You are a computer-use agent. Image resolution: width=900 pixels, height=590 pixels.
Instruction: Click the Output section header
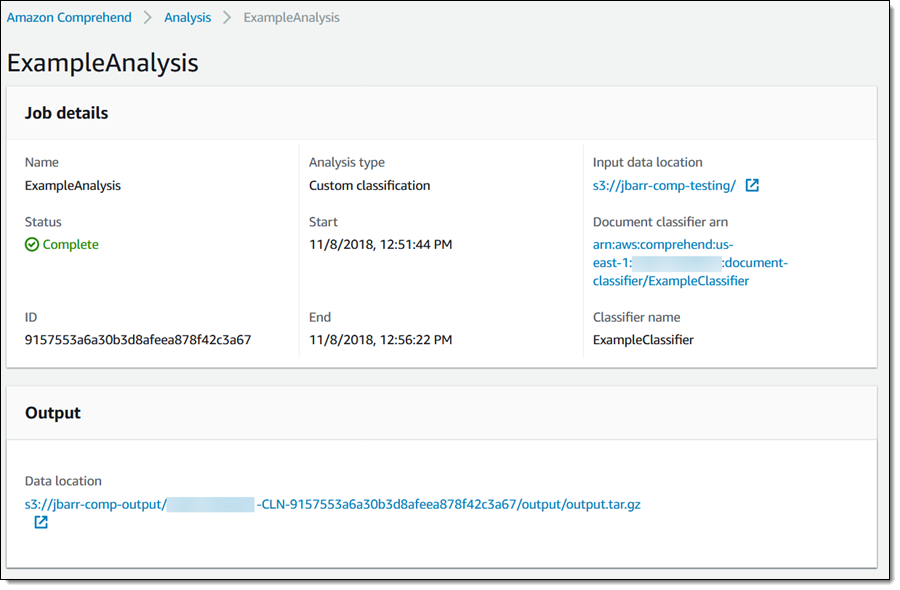click(53, 413)
